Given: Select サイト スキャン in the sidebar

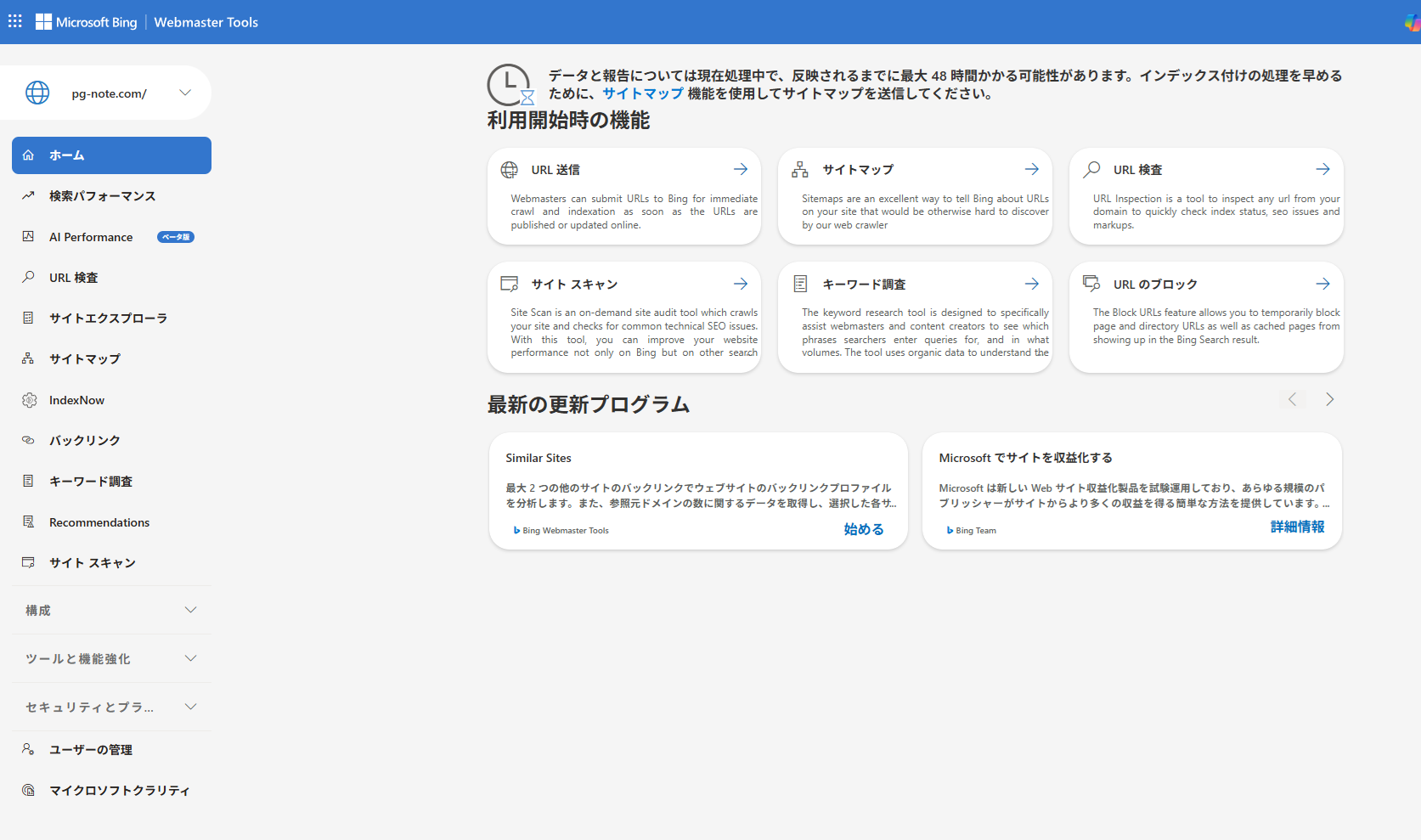Looking at the screenshot, I should [x=111, y=563].
